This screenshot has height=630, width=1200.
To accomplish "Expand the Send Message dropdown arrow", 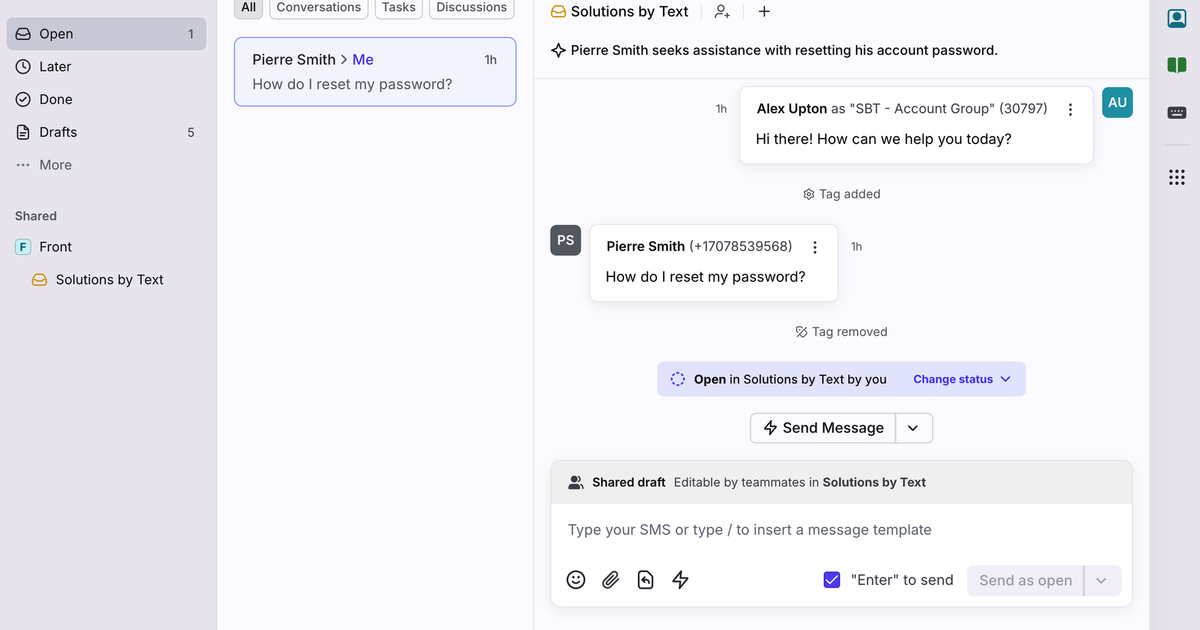I will 914,428.
